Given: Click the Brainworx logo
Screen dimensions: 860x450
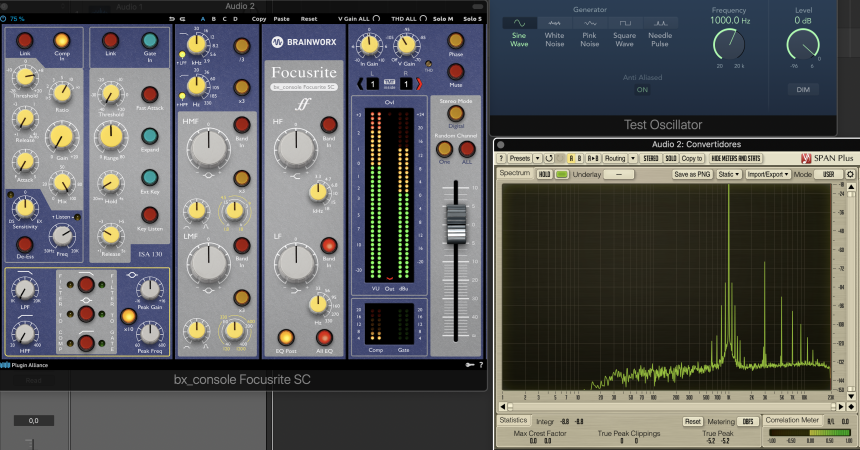Looking at the screenshot, I should [304, 42].
